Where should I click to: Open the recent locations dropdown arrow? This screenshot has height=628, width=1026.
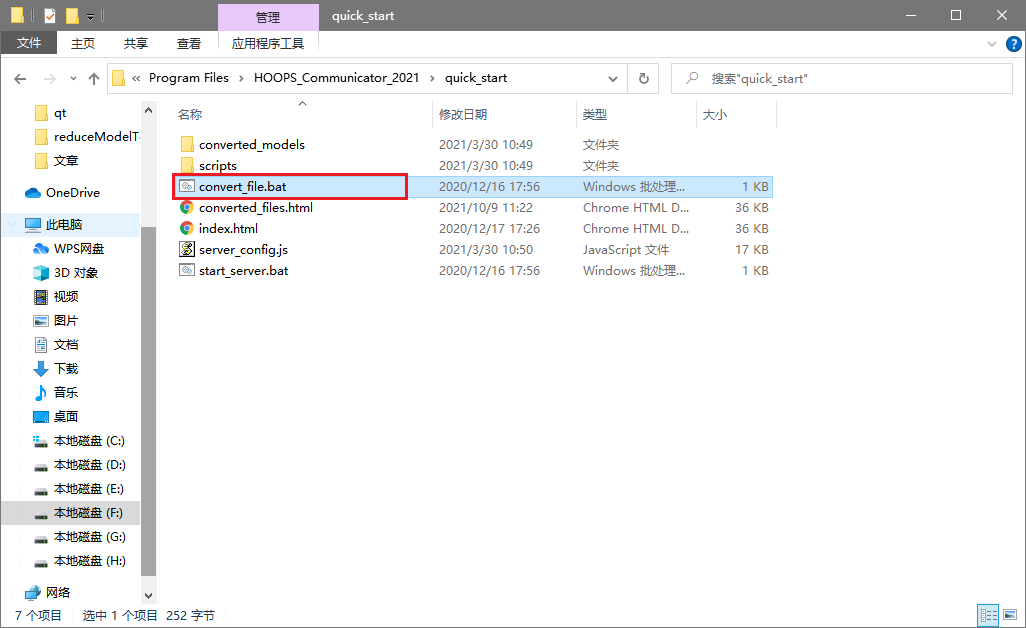(x=73, y=79)
